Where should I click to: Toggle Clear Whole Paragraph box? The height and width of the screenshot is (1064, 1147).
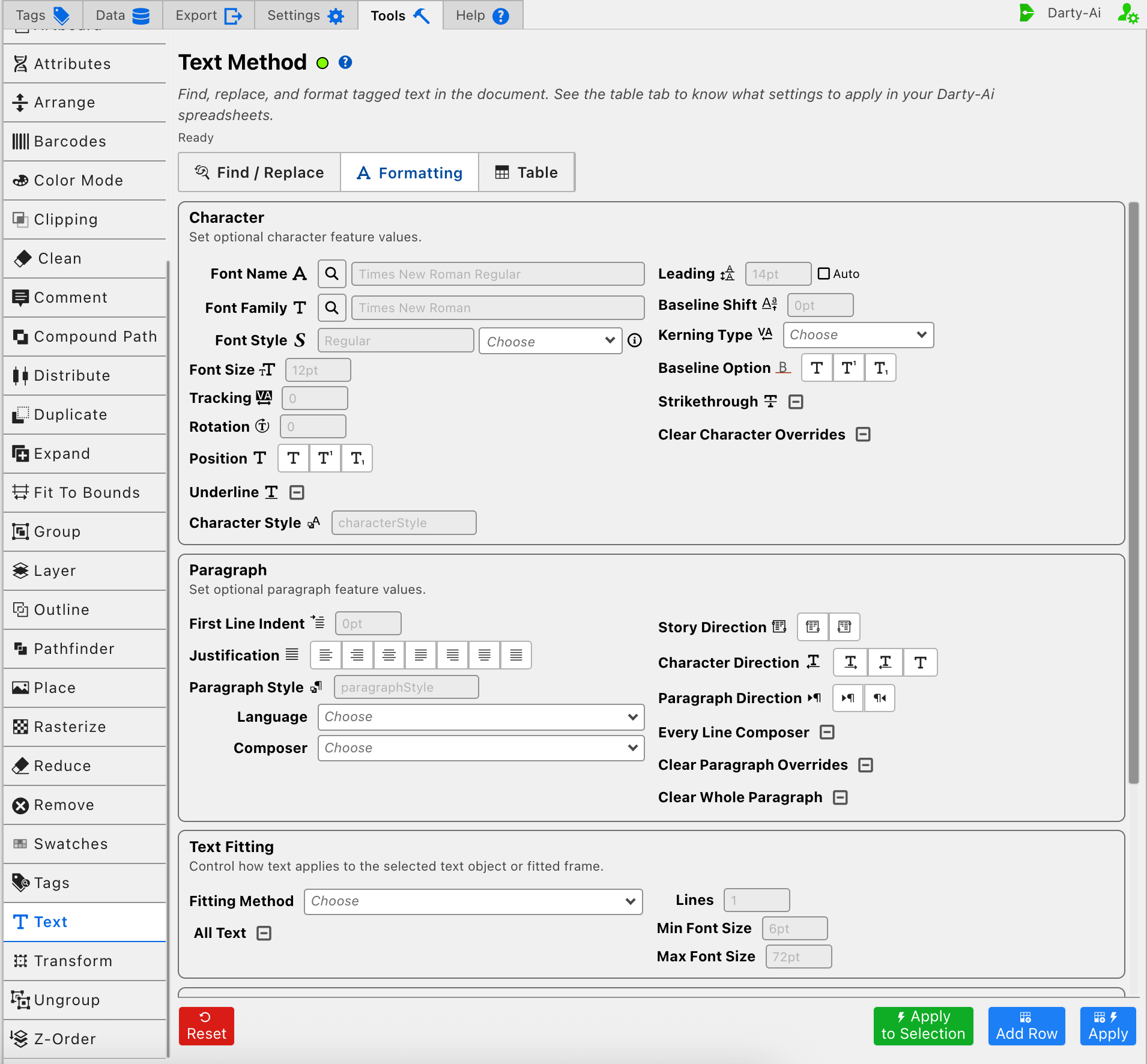coord(840,797)
